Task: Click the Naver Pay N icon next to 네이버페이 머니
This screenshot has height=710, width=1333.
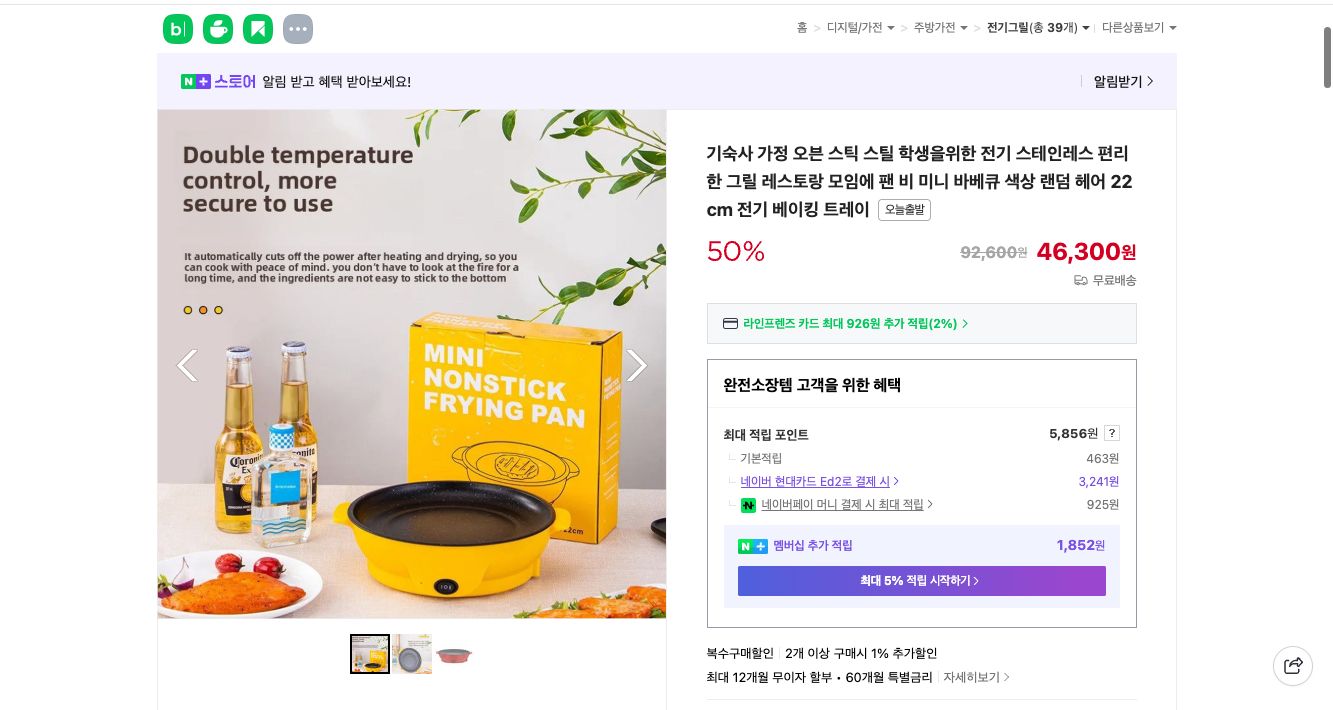Action: [748, 505]
